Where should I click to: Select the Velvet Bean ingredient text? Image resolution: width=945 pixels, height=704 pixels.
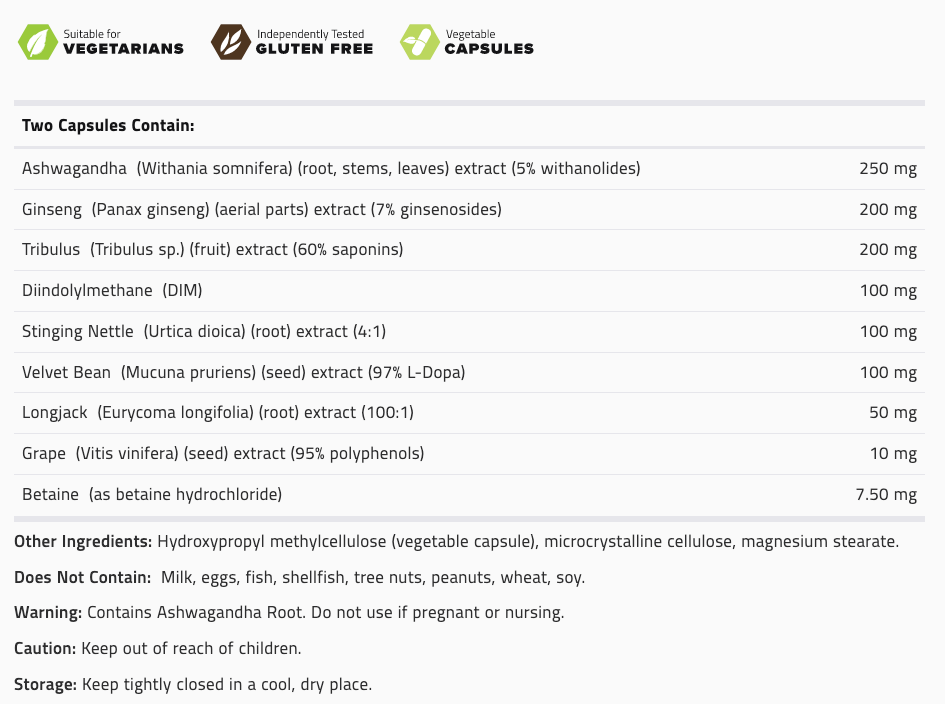(243, 373)
